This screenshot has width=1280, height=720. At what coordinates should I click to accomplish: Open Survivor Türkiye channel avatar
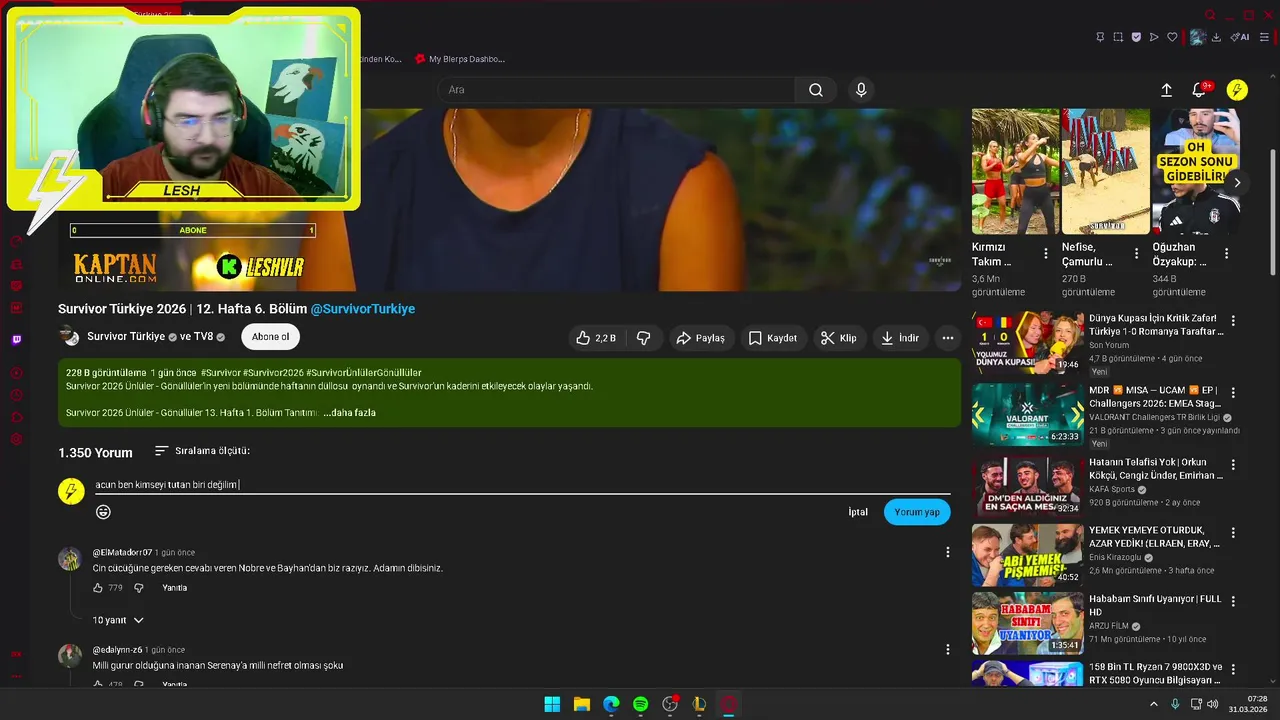pyautogui.click(x=69, y=336)
